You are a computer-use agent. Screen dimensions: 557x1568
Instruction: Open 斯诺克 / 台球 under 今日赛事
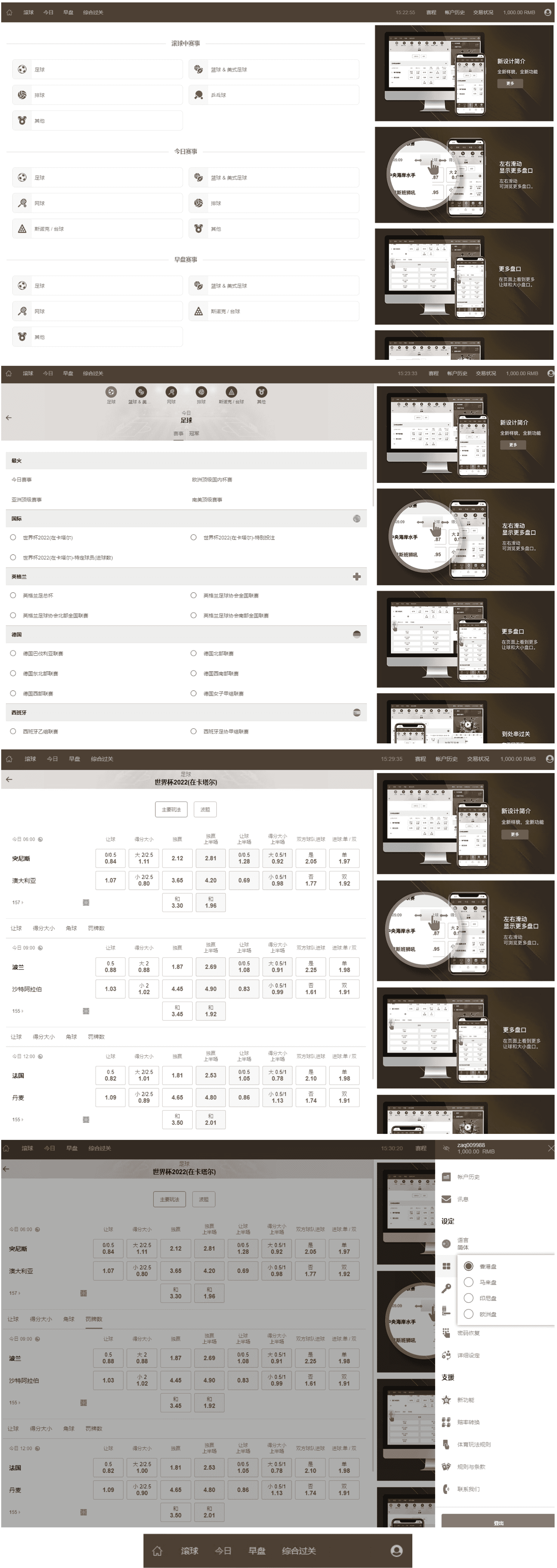pyautogui.click(x=97, y=229)
